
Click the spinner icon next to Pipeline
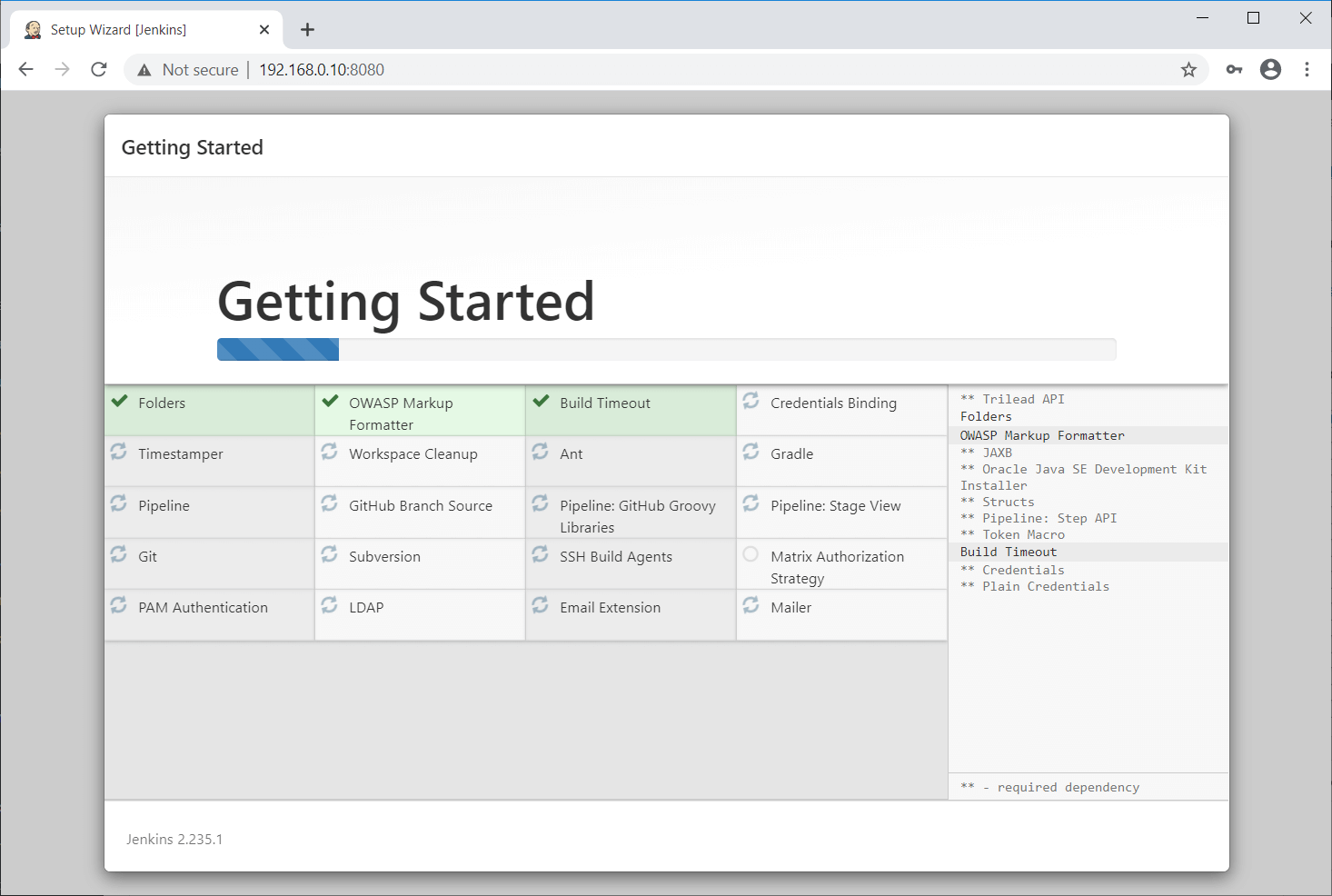pyautogui.click(x=118, y=503)
